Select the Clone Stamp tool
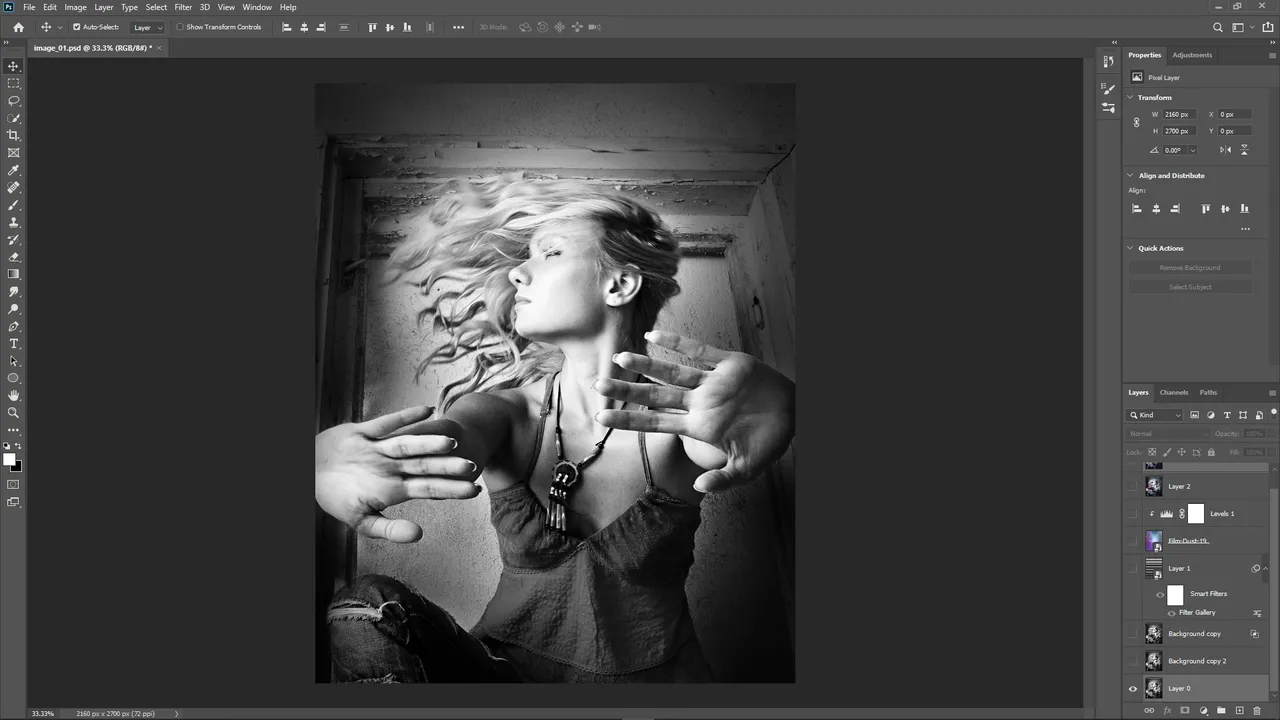1280x720 pixels. click(13, 222)
